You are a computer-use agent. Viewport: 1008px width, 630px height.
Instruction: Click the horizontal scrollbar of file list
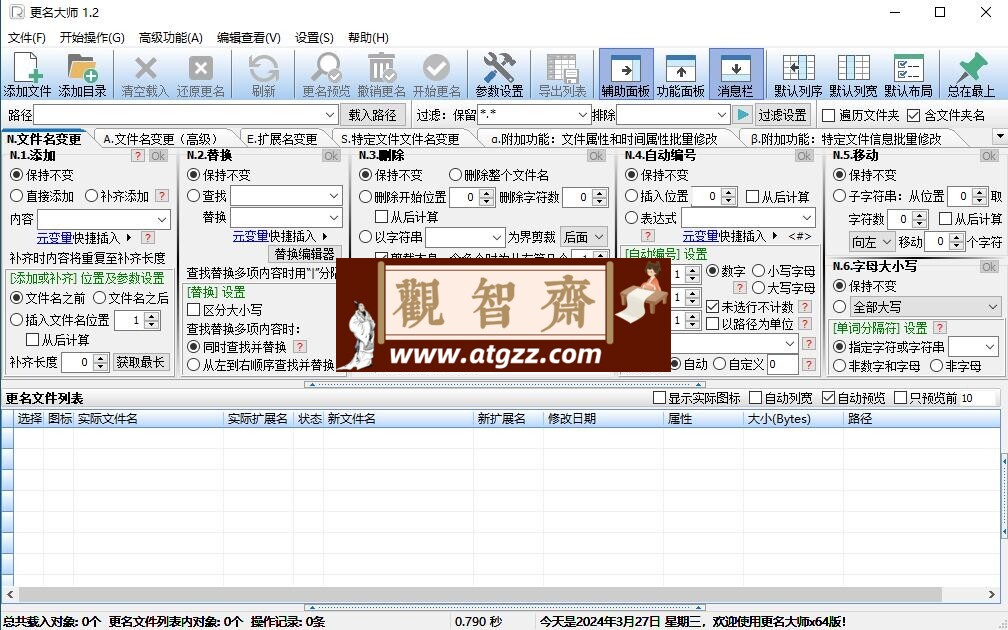(480, 595)
